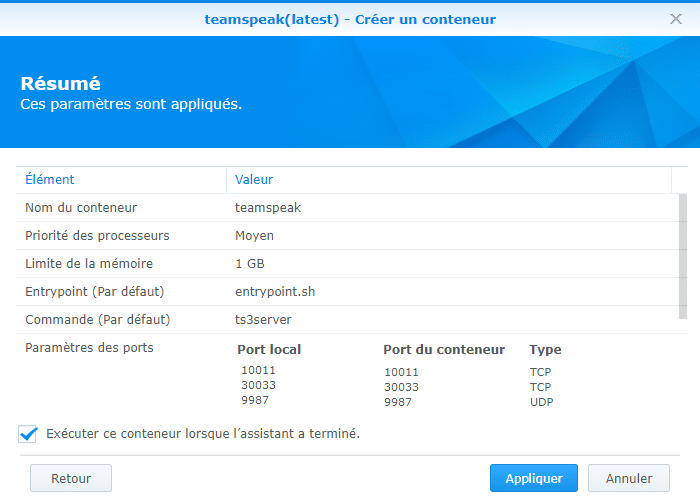Click the Appliquer button
The height and width of the screenshot is (500, 700).
(533, 479)
